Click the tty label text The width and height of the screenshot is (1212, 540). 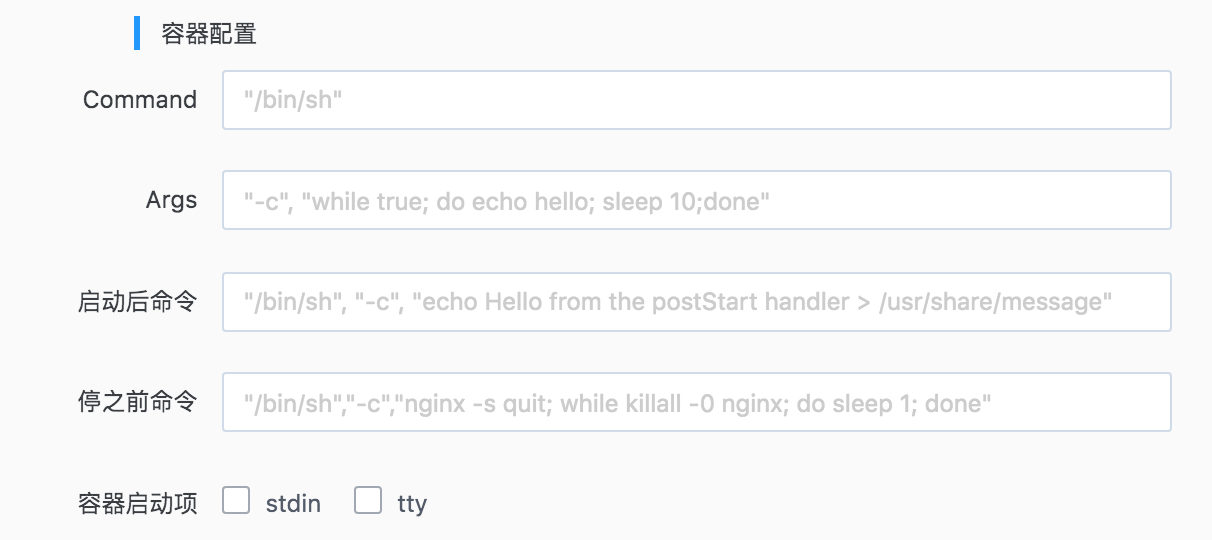point(412,503)
